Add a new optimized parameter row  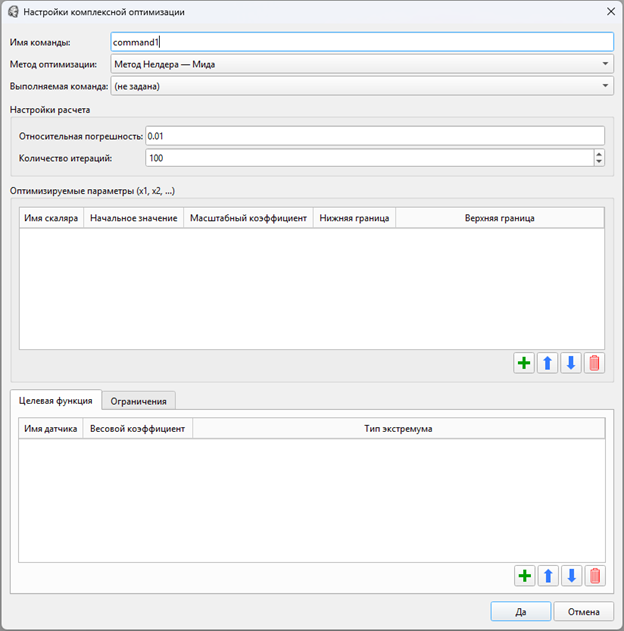524,363
